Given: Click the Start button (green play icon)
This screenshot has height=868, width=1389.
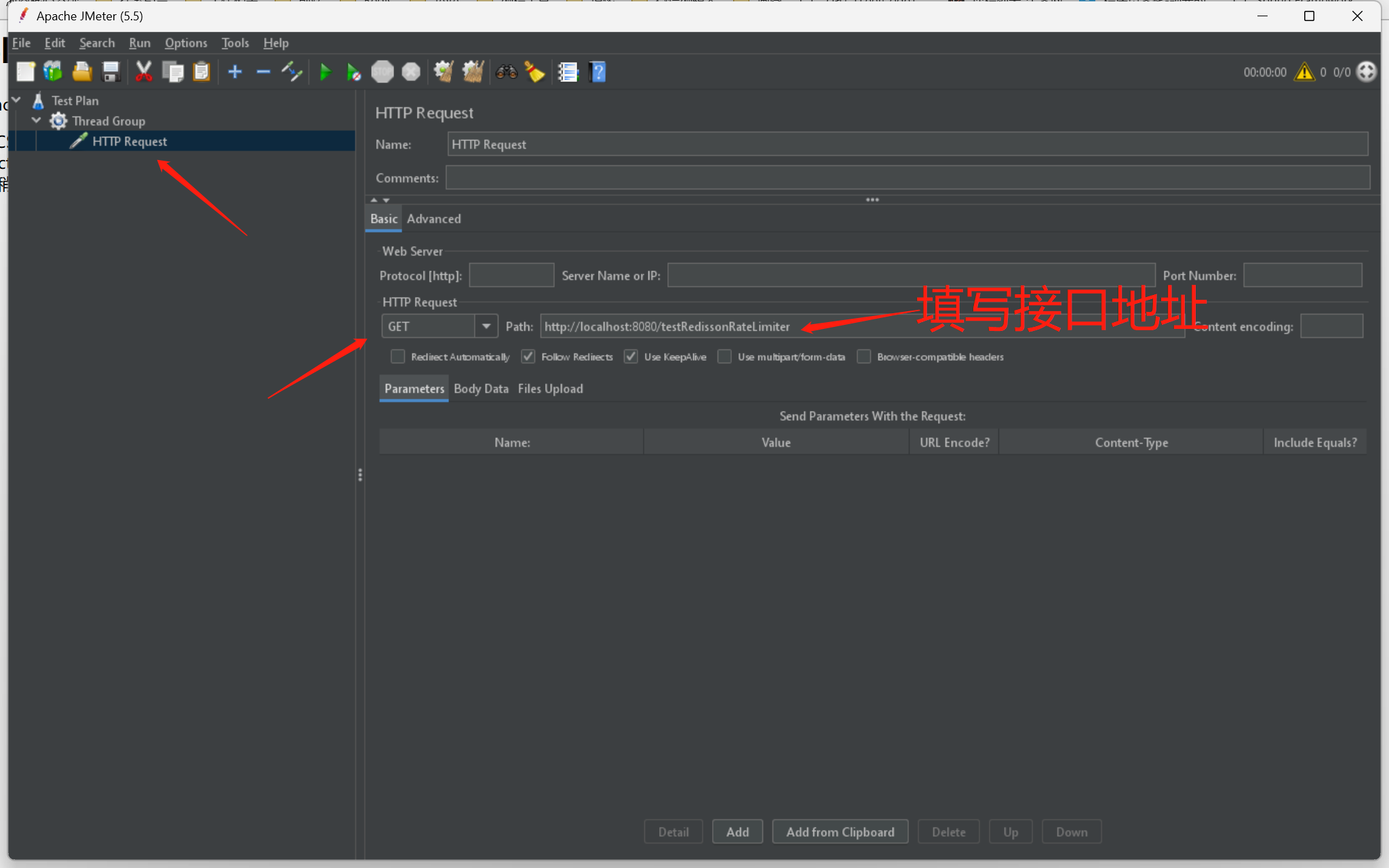Looking at the screenshot, I should point(325,71).
